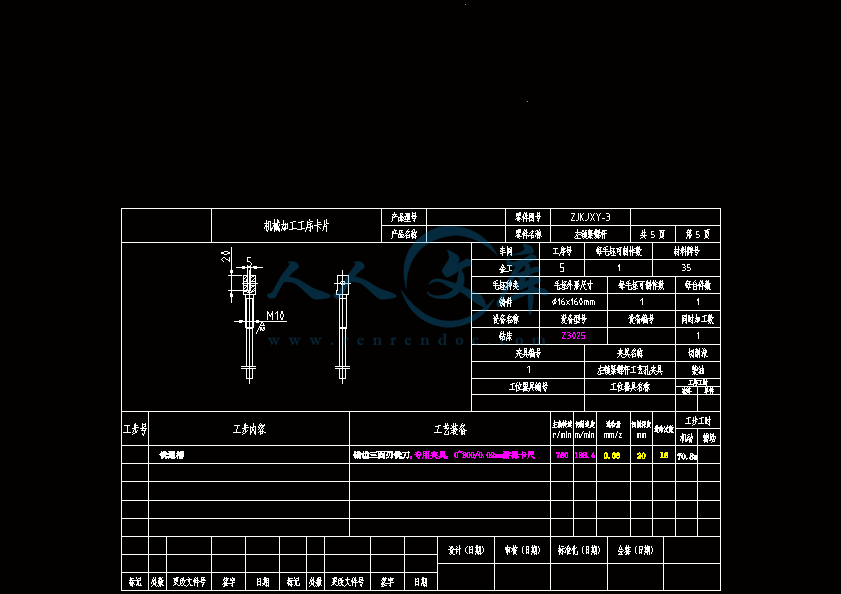Image resolution: width=841 pixels, height=594 pixels.
Task: Click the 设备名称 header cell
Action: [506, 319]
